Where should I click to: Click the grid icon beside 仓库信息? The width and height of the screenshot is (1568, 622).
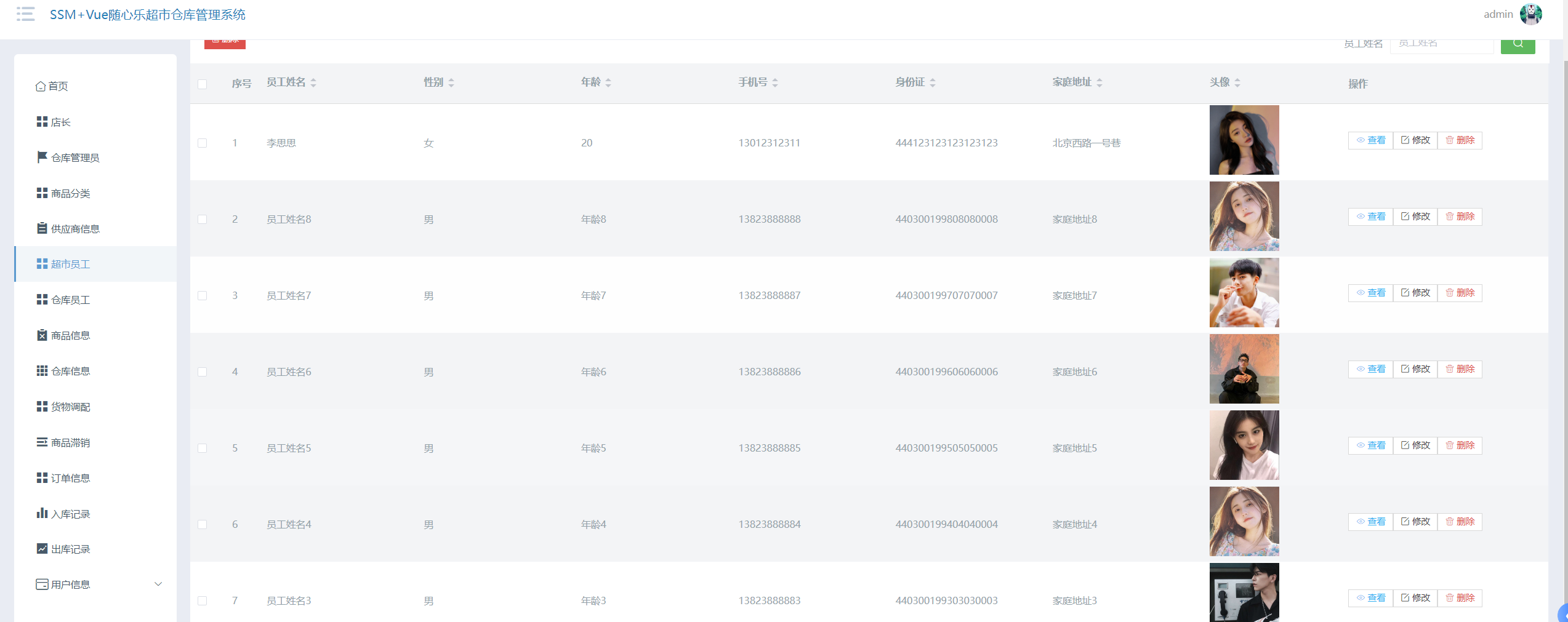(42, 371)
